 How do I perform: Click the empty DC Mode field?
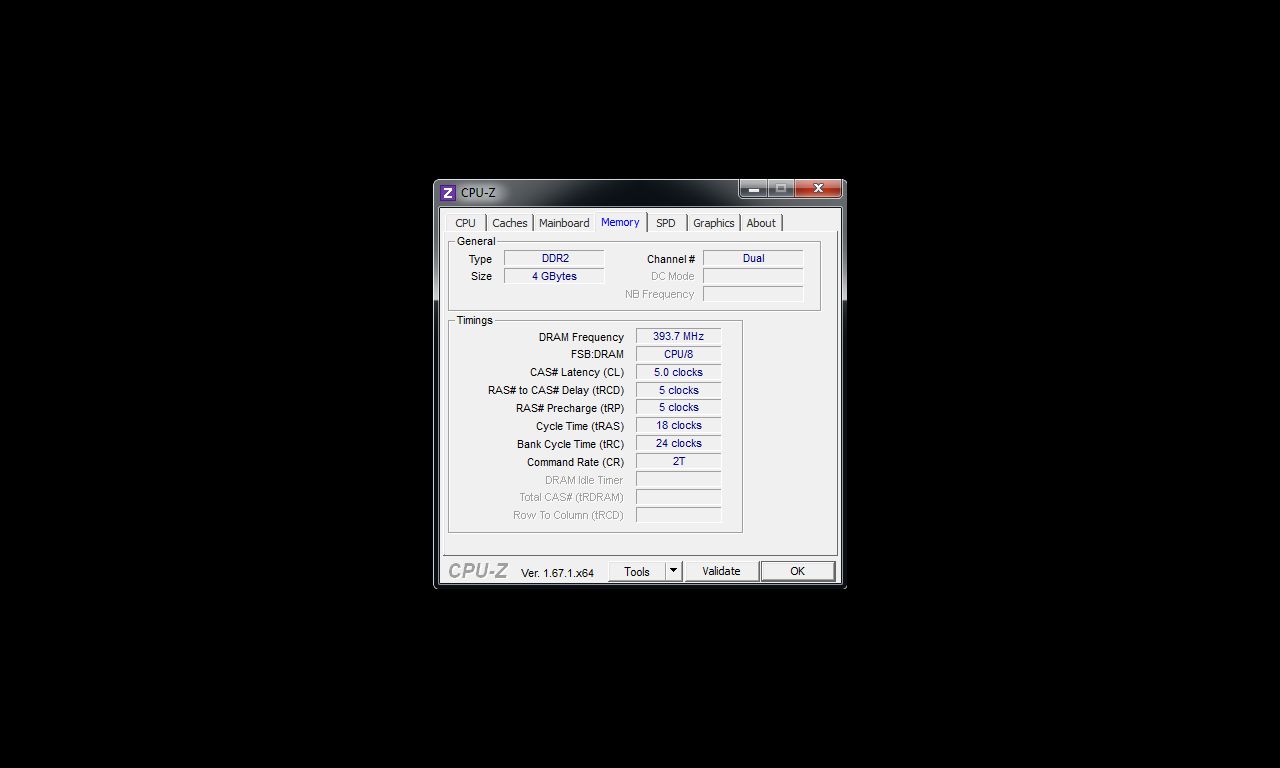coord(753,276)
